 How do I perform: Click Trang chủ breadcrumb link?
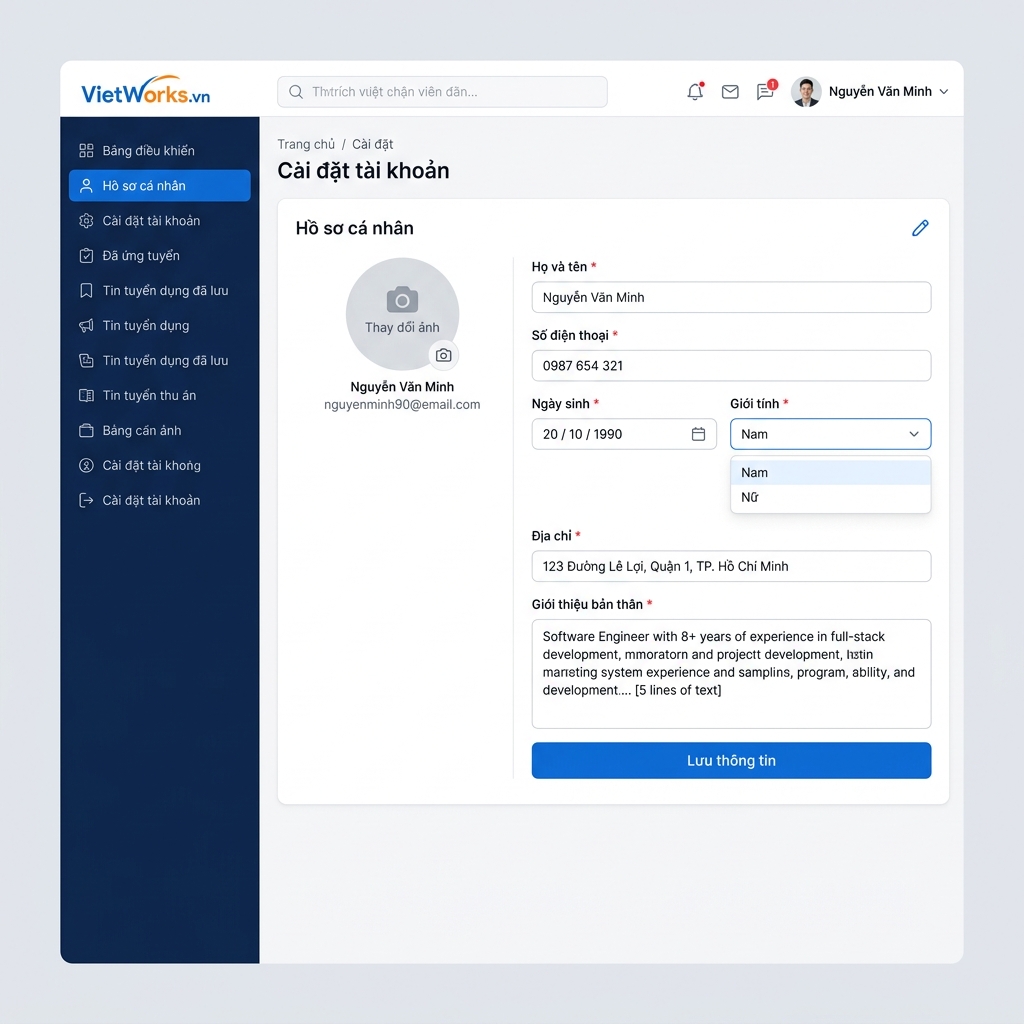306,144
